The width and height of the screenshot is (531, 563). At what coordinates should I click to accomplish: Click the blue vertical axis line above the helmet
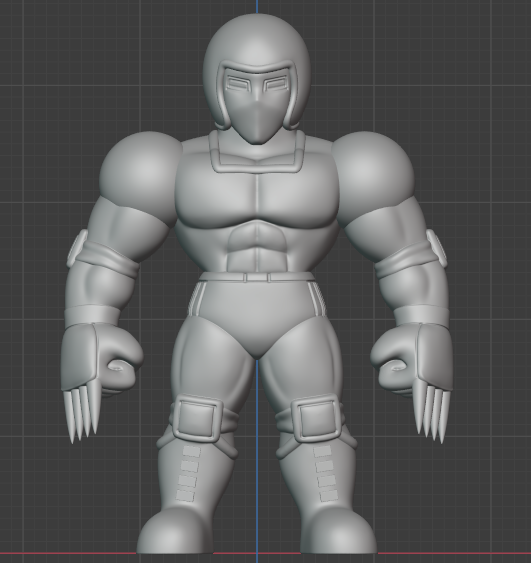(x=257, y=6)
